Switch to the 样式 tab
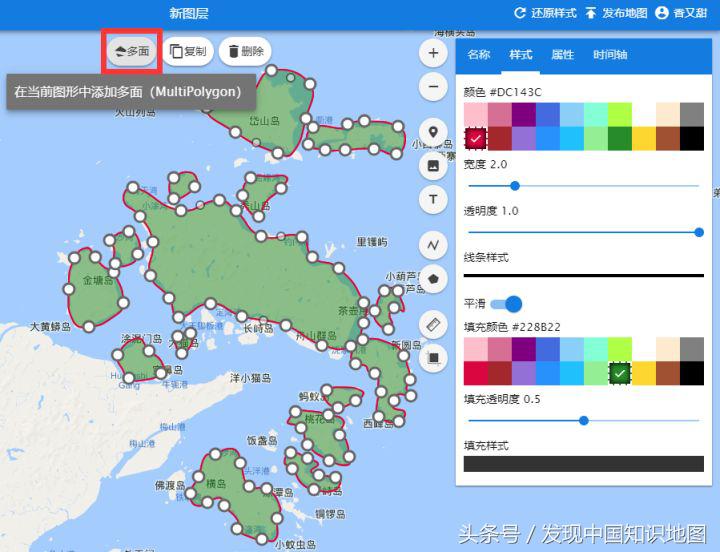 click(x=521, y=55)
